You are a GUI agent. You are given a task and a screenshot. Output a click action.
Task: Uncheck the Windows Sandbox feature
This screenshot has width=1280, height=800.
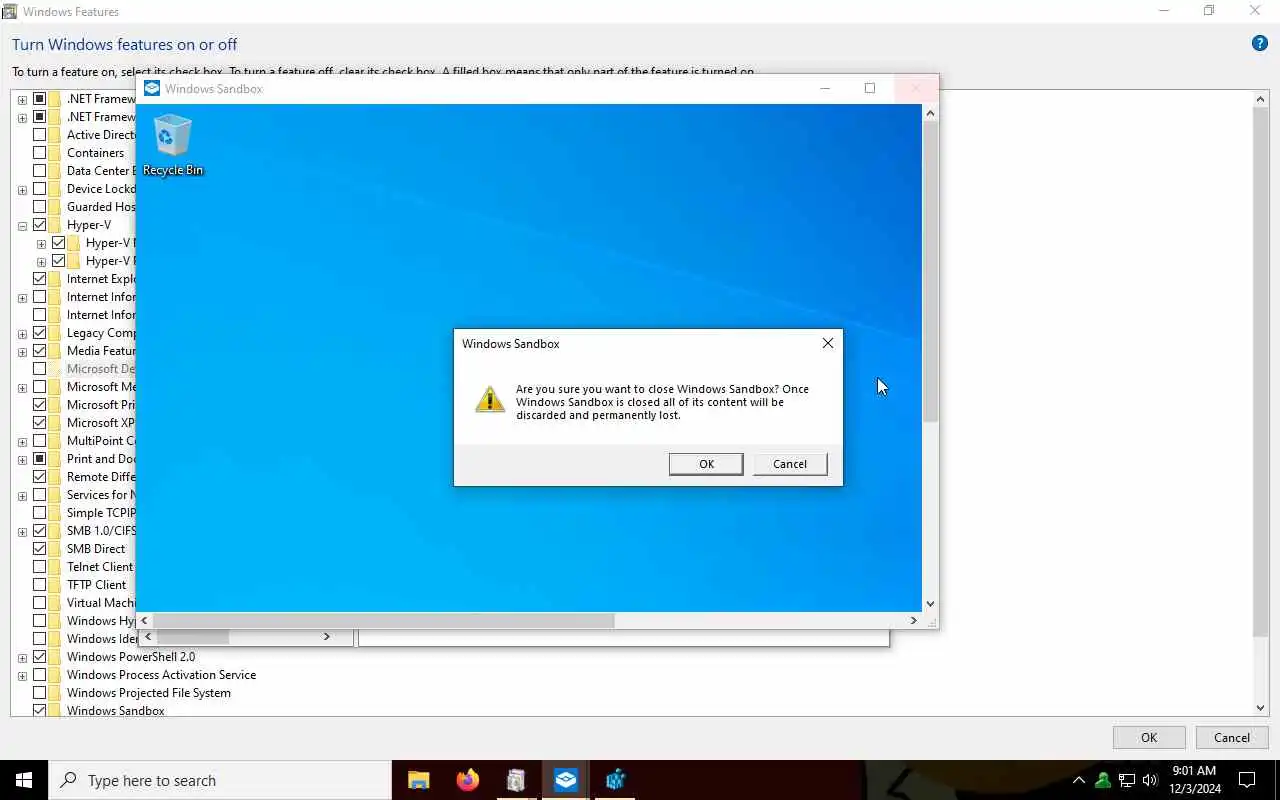pos(40,711)
